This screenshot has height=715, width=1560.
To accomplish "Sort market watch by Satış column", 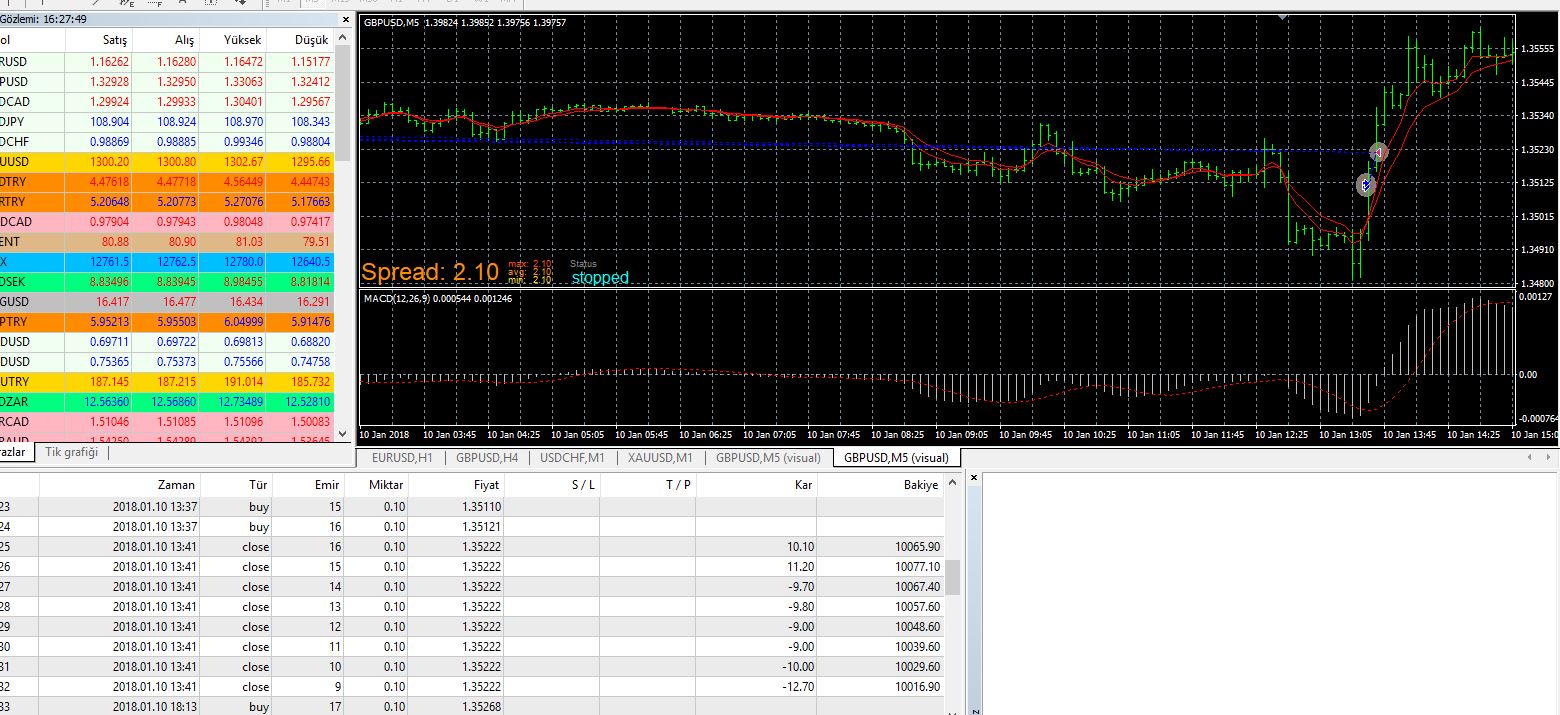I will [115, 39].
